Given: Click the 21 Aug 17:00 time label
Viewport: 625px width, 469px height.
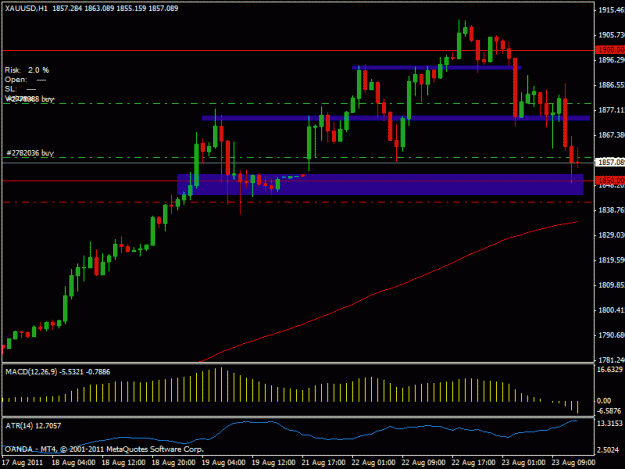Looking at the screenshot, I should tap(323, 463).
